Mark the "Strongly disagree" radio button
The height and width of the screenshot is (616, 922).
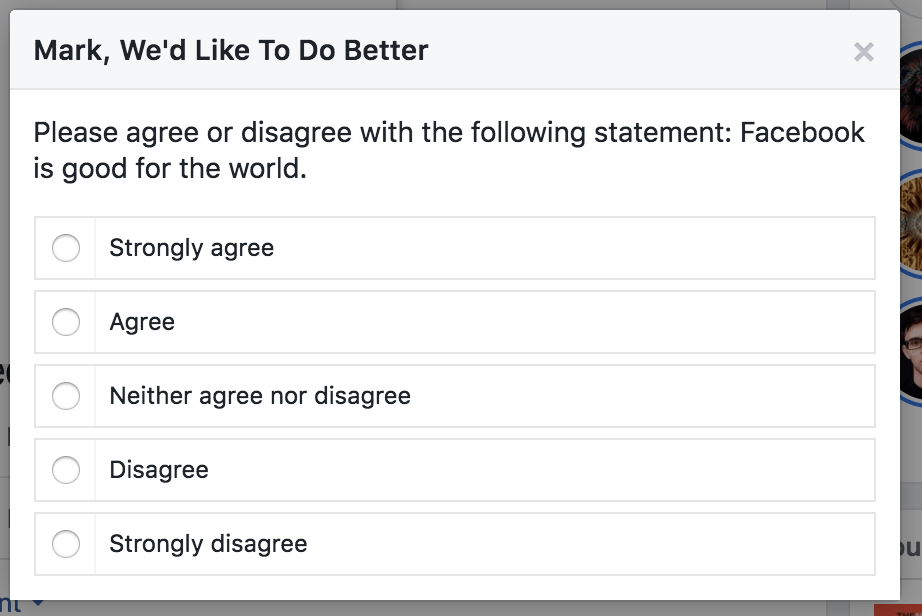[x=66, y=544]
